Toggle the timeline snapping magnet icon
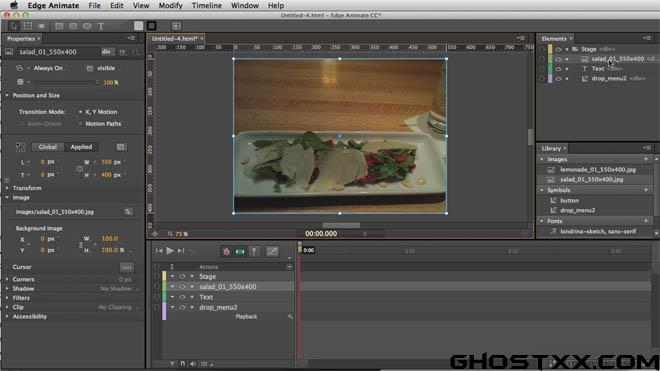This screenshot has height=371, width=660. pos(183,364)
